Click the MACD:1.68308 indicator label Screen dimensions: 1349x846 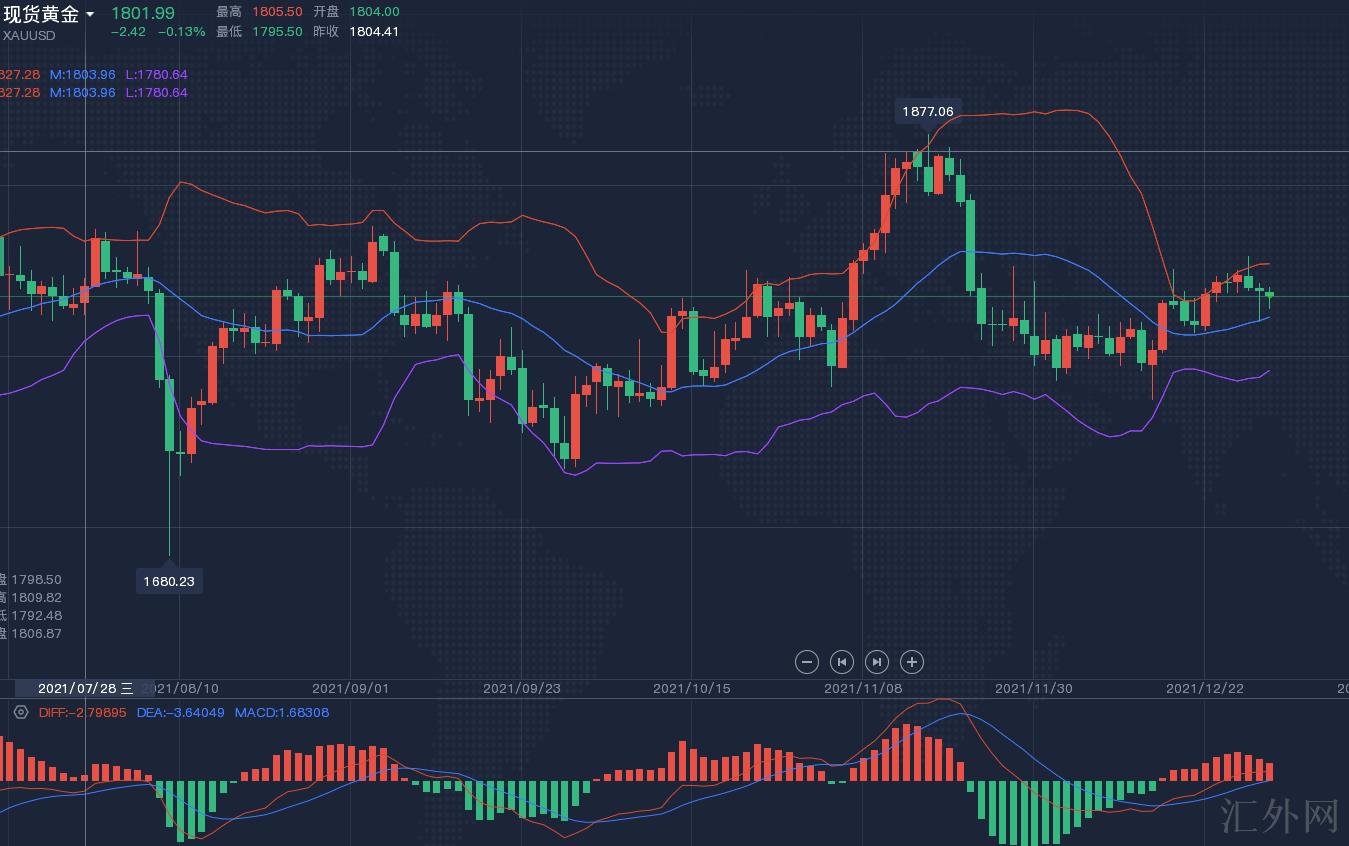click(x=281, y=712)
